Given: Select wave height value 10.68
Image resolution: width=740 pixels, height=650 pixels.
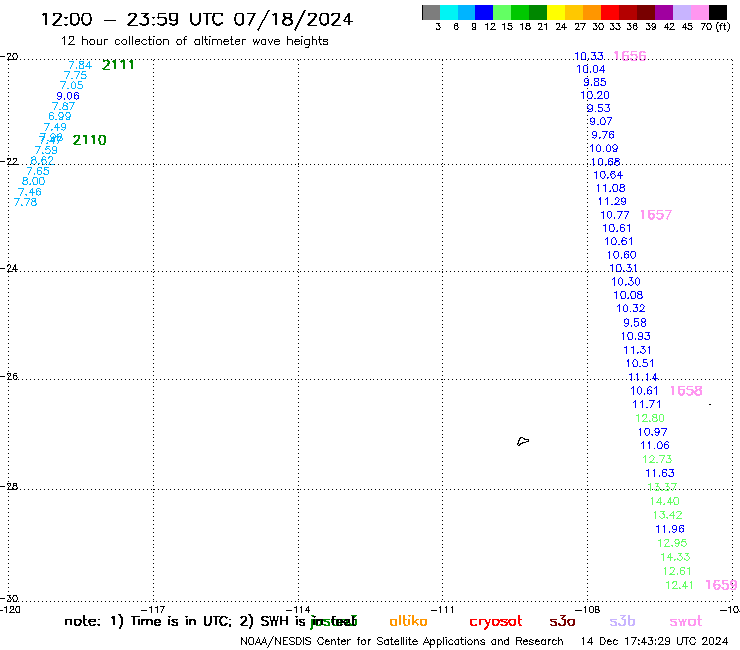Looking at the screenshot, I should (x=605, y=162).
